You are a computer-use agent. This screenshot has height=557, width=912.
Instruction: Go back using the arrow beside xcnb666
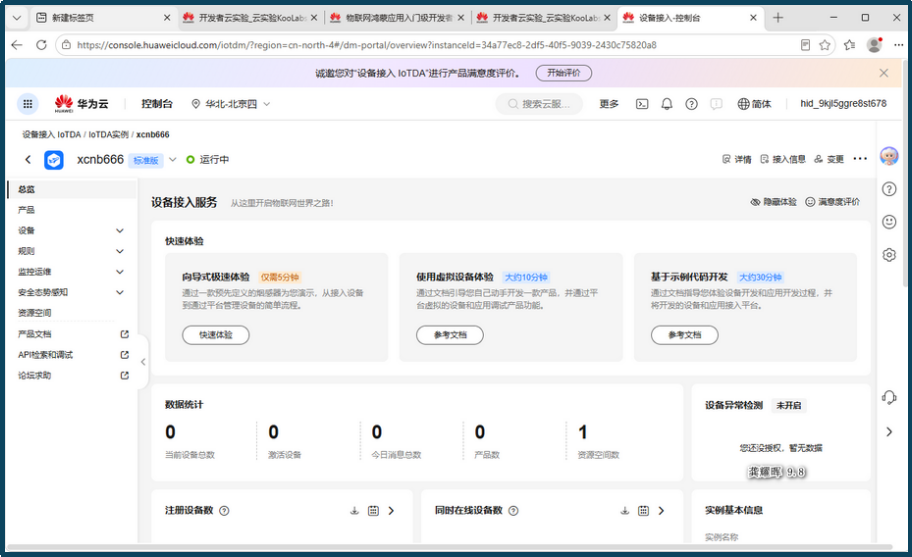pos(28,159)
